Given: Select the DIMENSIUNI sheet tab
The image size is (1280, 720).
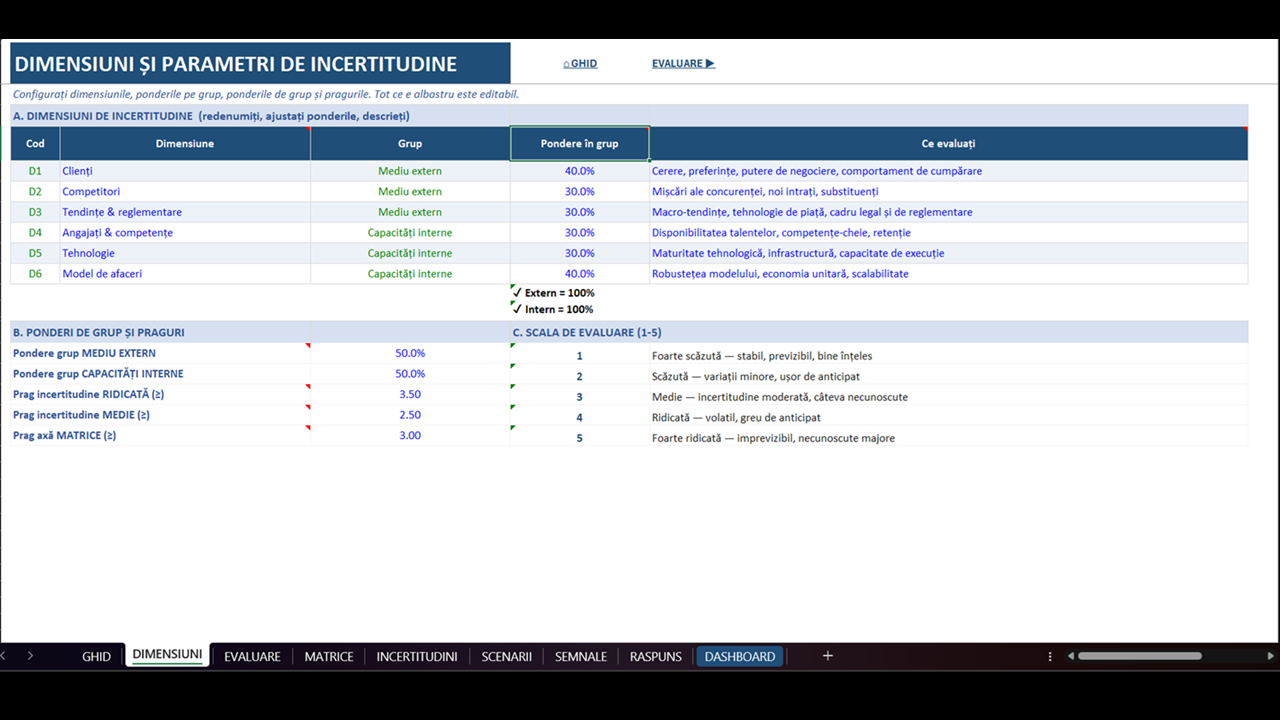Looking at the screenshot, I should tap(167, 655).
